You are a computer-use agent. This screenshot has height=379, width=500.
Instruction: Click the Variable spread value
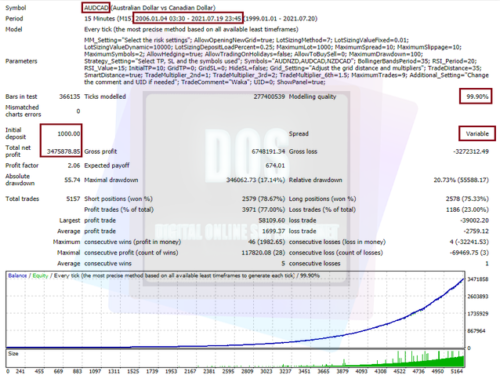point(477,134)
